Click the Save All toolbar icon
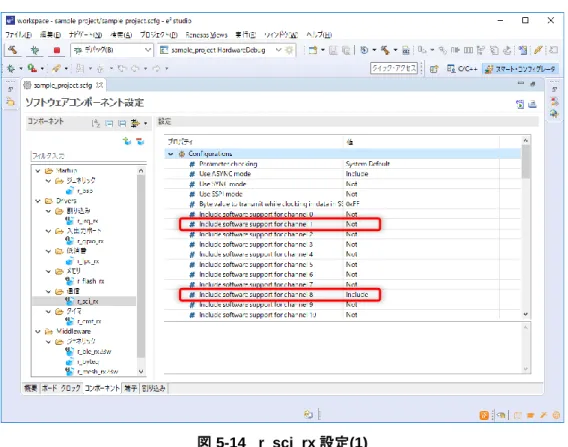 346,50
